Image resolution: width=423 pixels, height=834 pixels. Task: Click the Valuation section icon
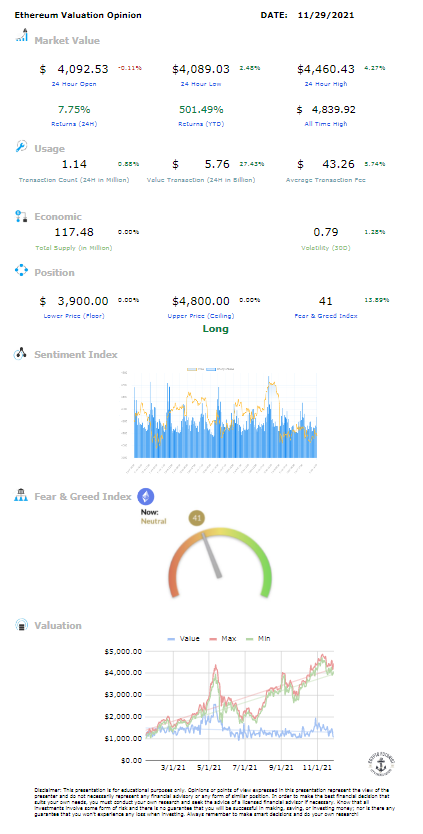coord(21,624)
